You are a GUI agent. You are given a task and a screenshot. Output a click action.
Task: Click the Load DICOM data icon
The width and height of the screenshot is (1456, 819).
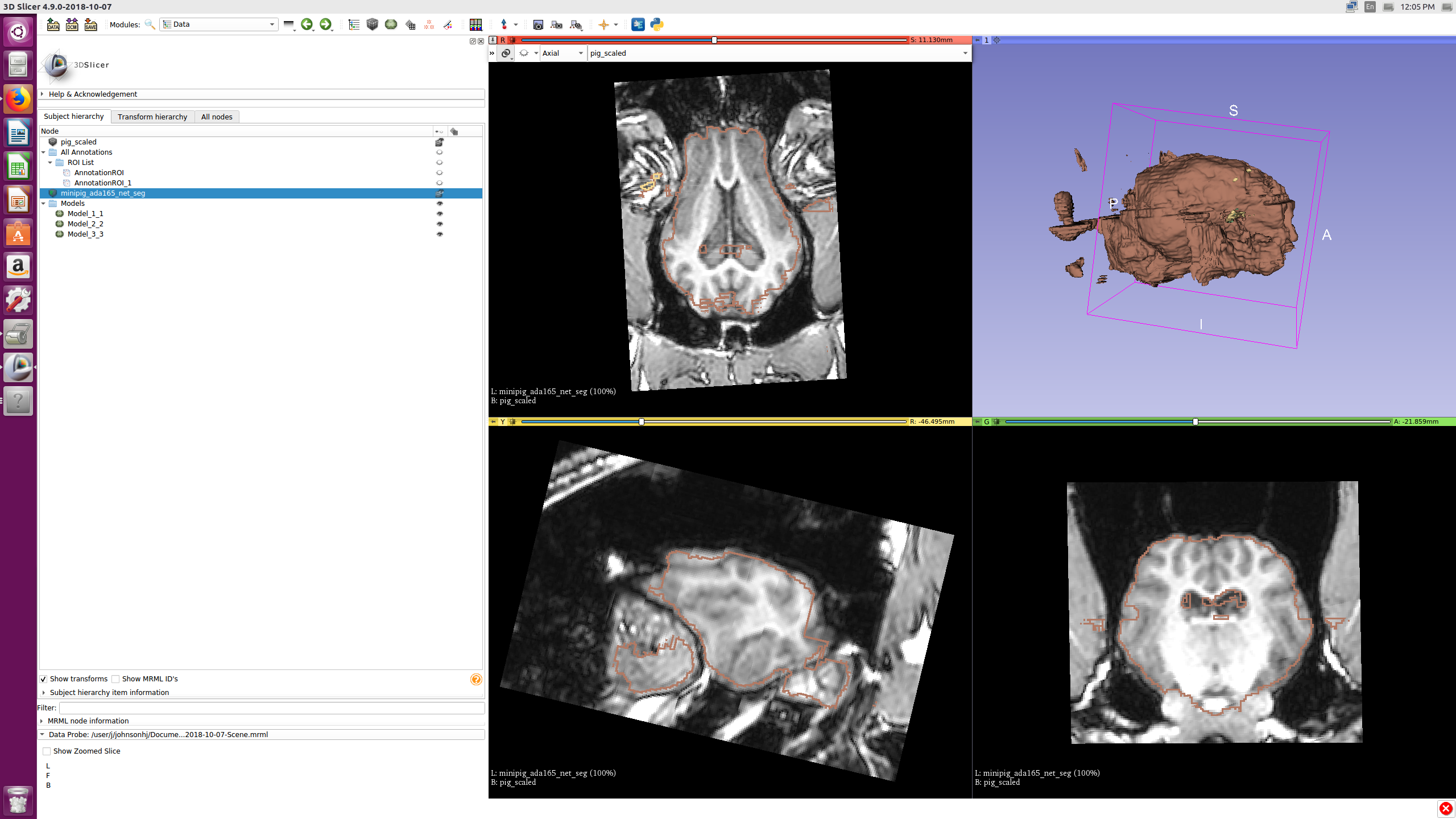(72, 24)
